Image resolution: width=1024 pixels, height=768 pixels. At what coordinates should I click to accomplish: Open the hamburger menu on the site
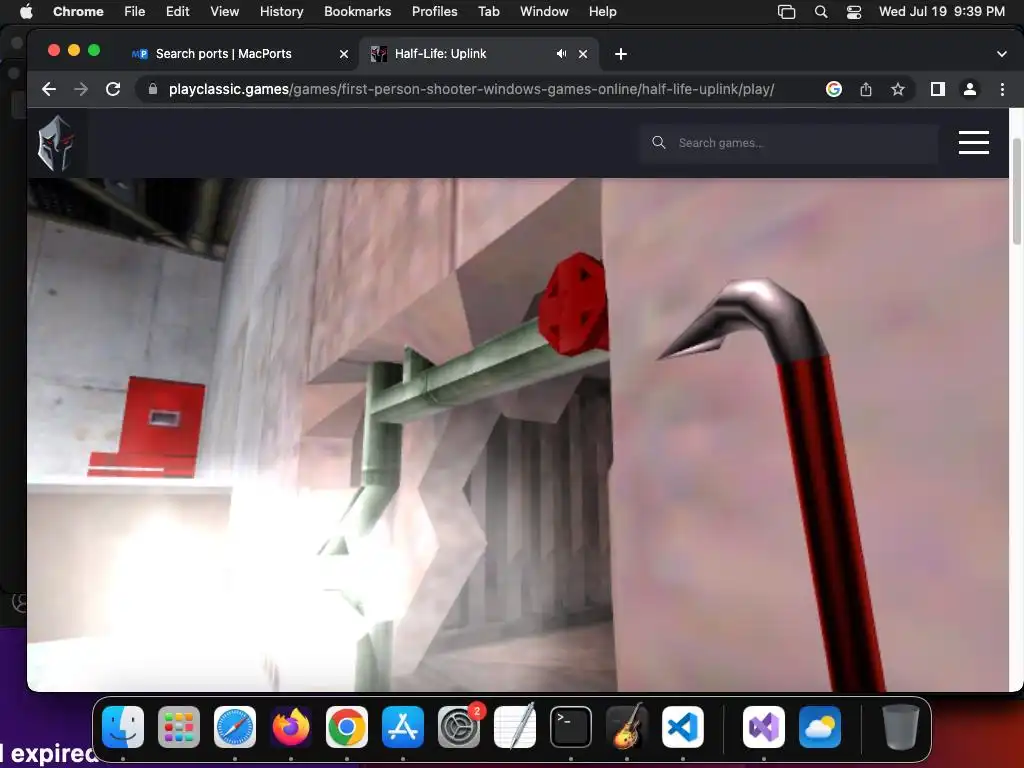point(973,142)
